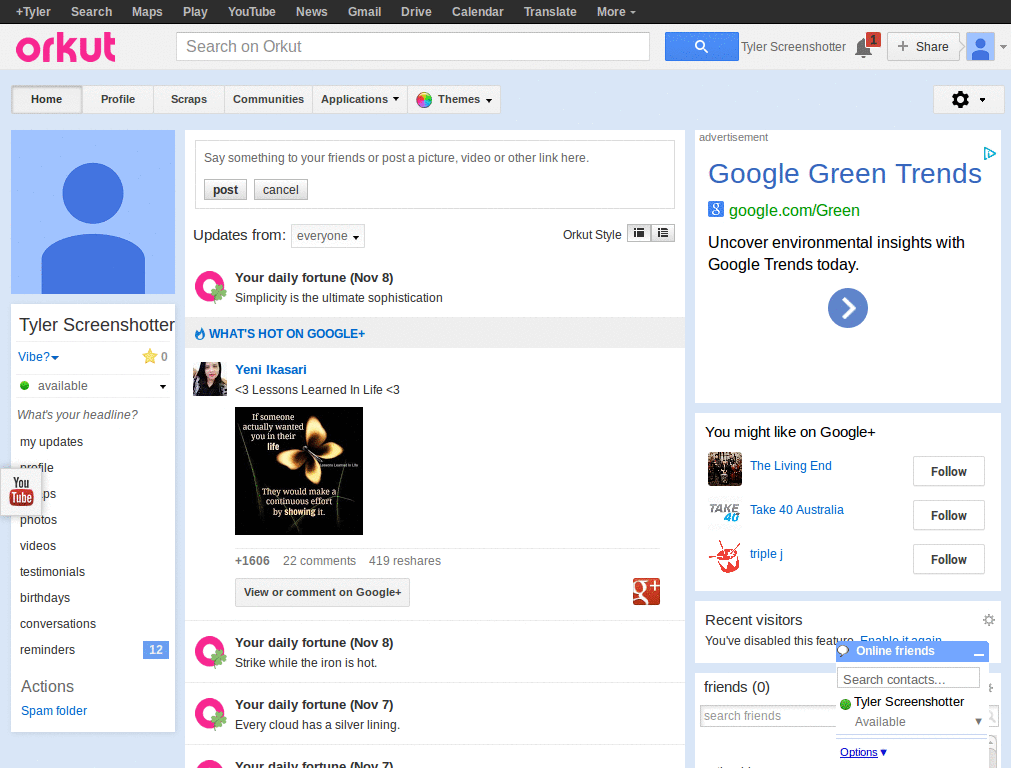1024x768 pixels.
Task: Click the Share button
Action: point(923,47)
